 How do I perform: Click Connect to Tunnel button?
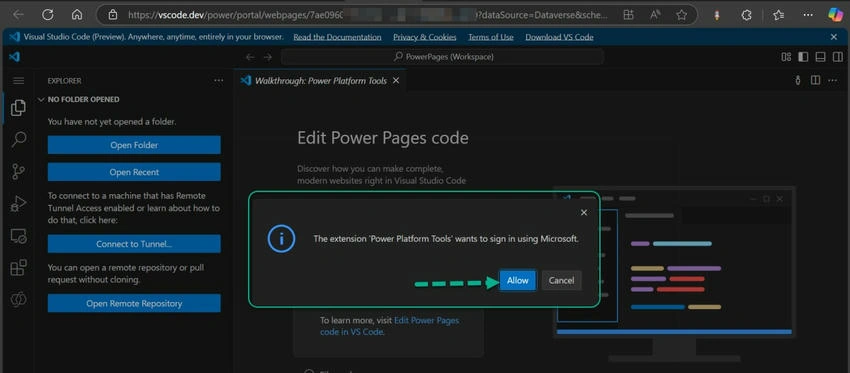tap(134, 244)
